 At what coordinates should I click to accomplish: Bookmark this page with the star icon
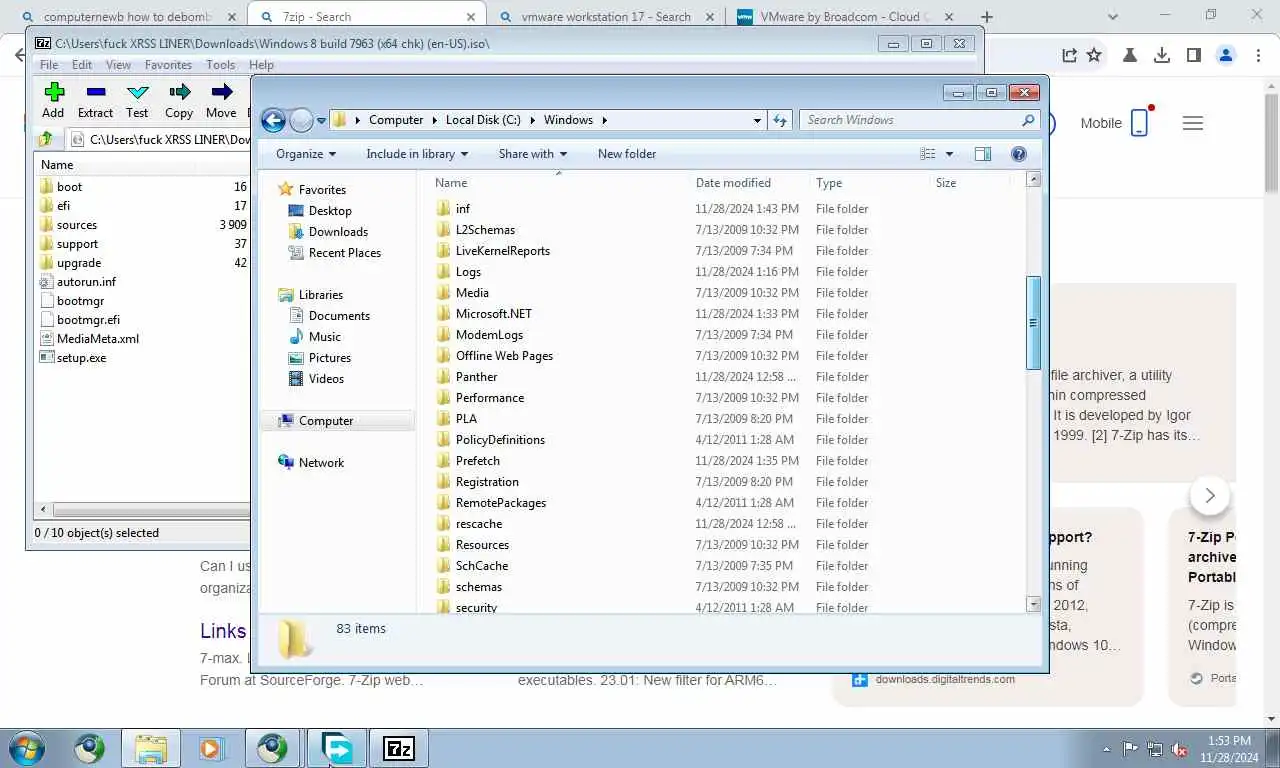point(1094,55)
